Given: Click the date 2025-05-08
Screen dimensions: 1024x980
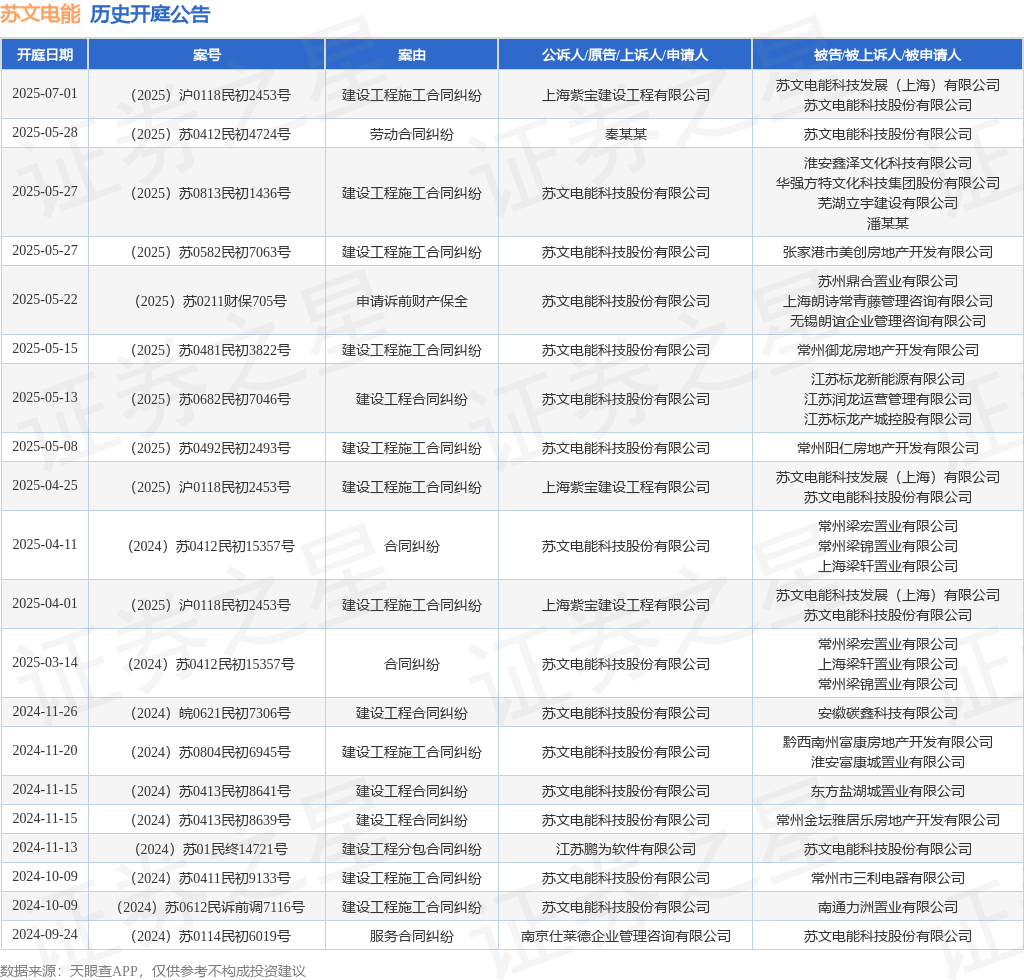Looking at the screenshot, I should coord(44,447).
